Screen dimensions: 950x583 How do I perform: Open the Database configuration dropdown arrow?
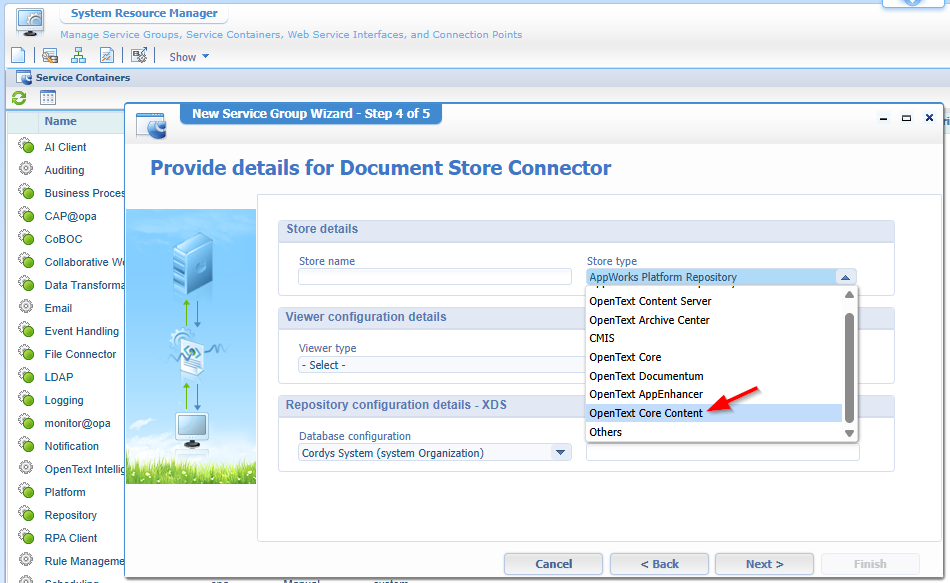[560, 453]
